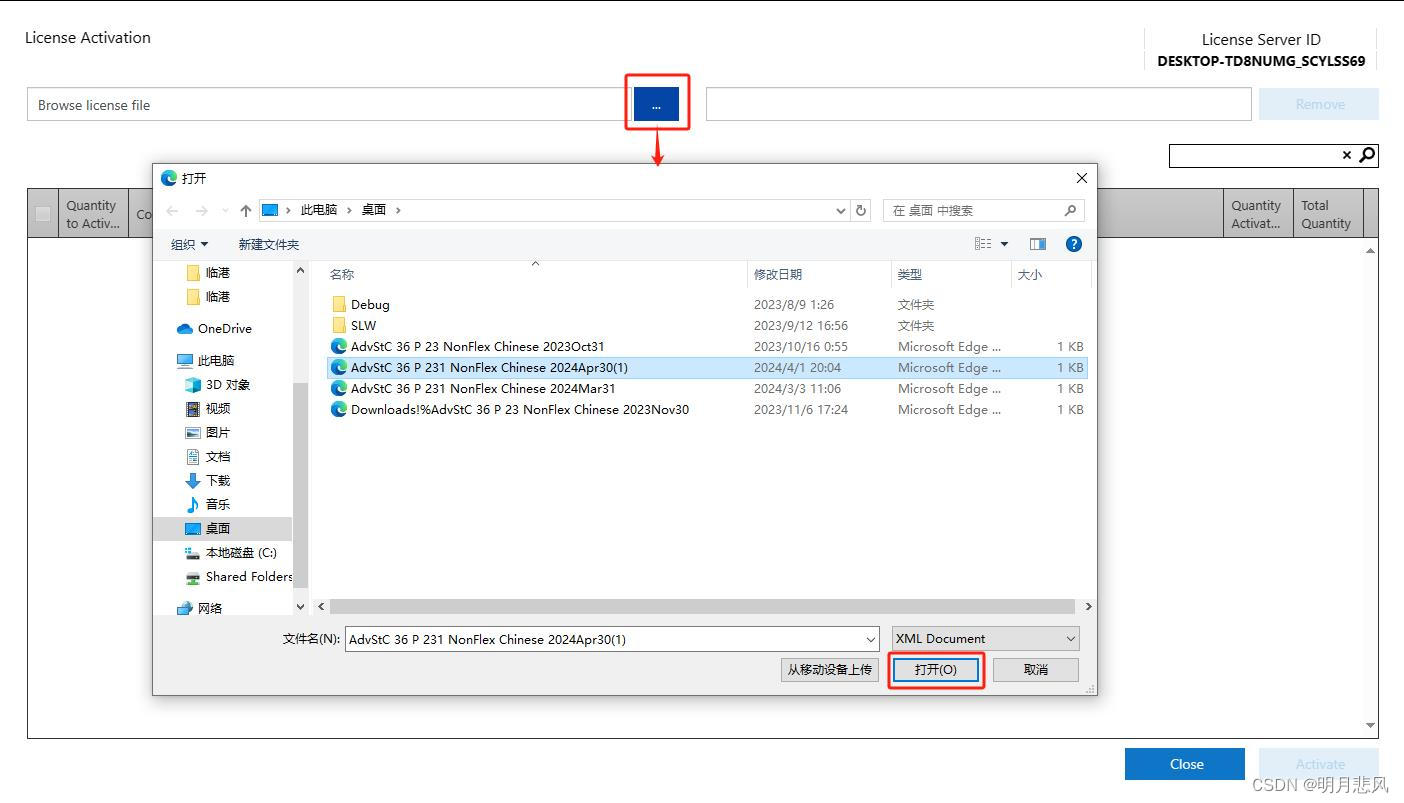
Task: Click the License table vertical scrollbar down arrow
Action: 1371,726
